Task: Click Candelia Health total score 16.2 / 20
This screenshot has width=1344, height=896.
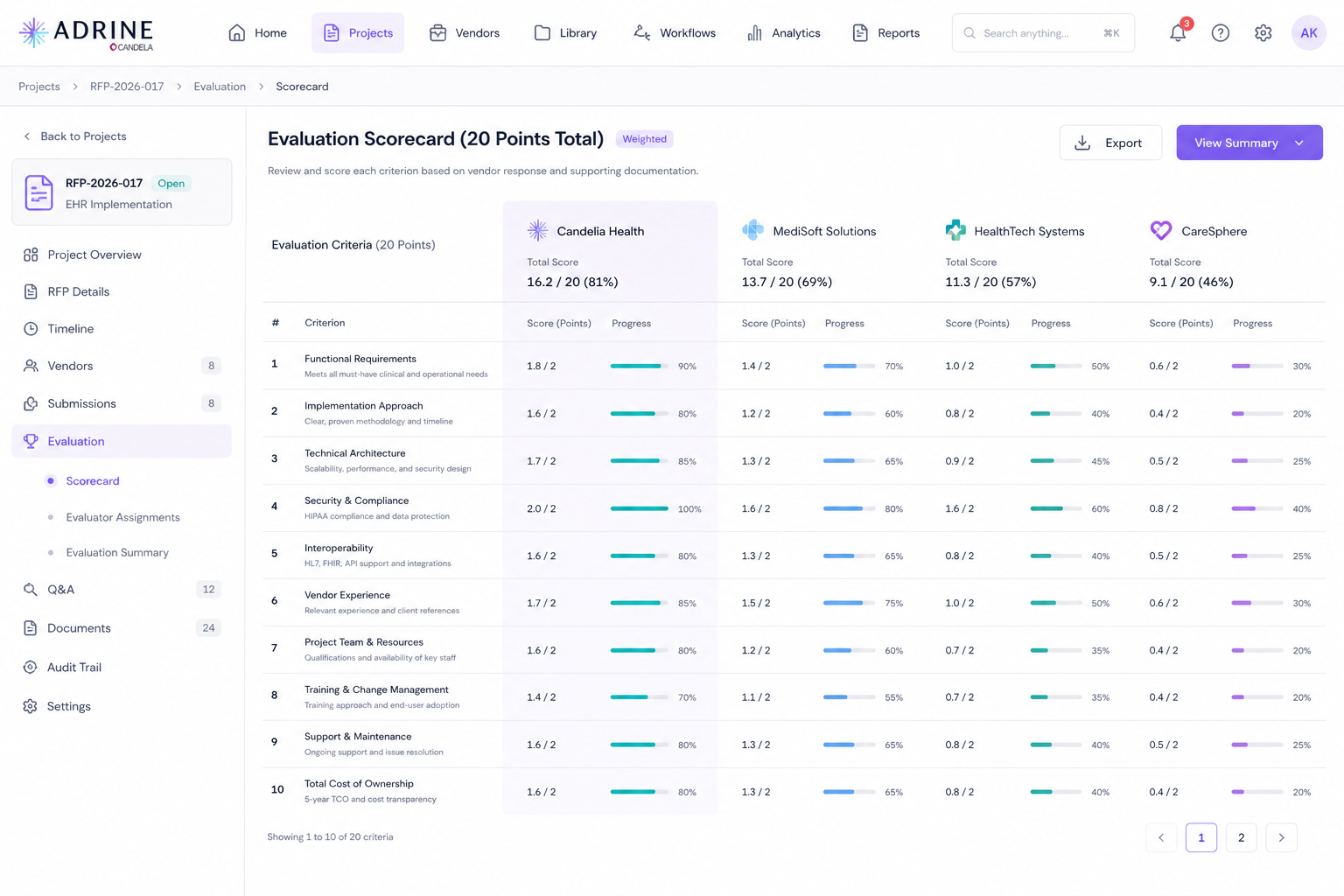Action: [x=572, y=282]
